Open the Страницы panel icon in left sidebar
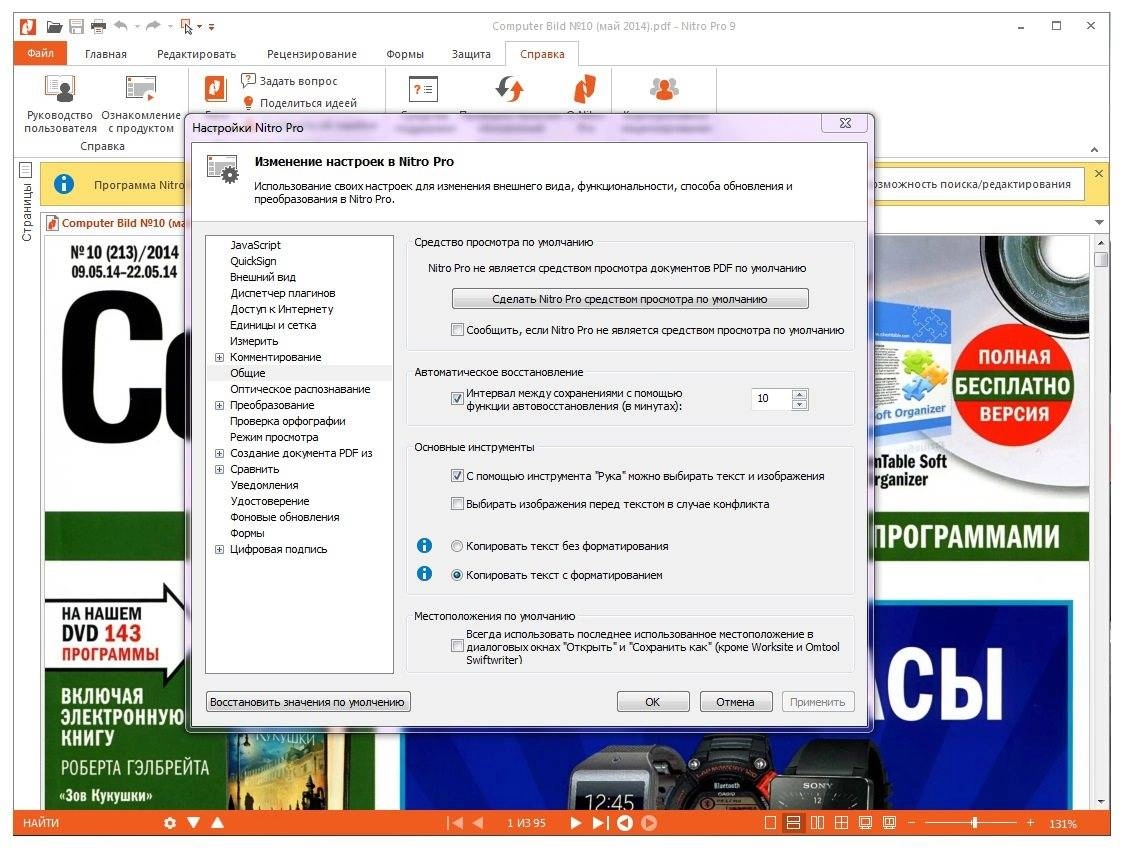This screenshot has width=1128, height=855. click(26, 170)
